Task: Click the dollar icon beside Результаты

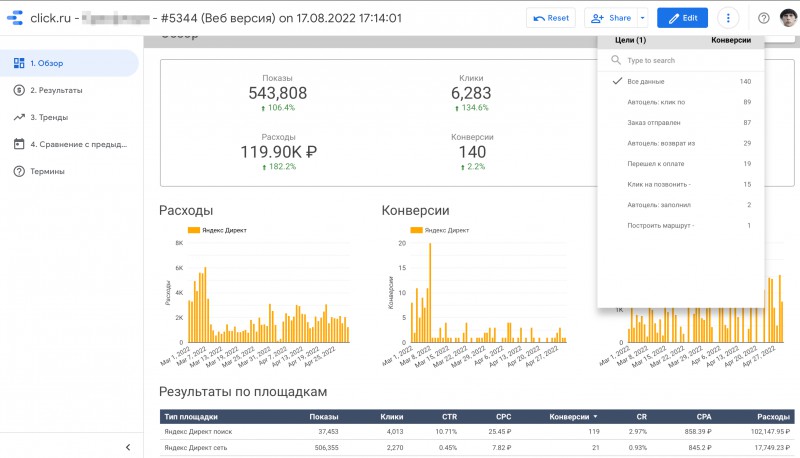Action: tap(19, 90)
